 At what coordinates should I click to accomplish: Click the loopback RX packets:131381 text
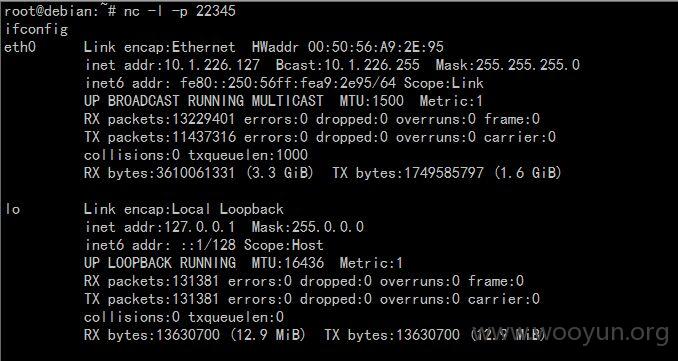pyautogui.click(x=152, y=281)
